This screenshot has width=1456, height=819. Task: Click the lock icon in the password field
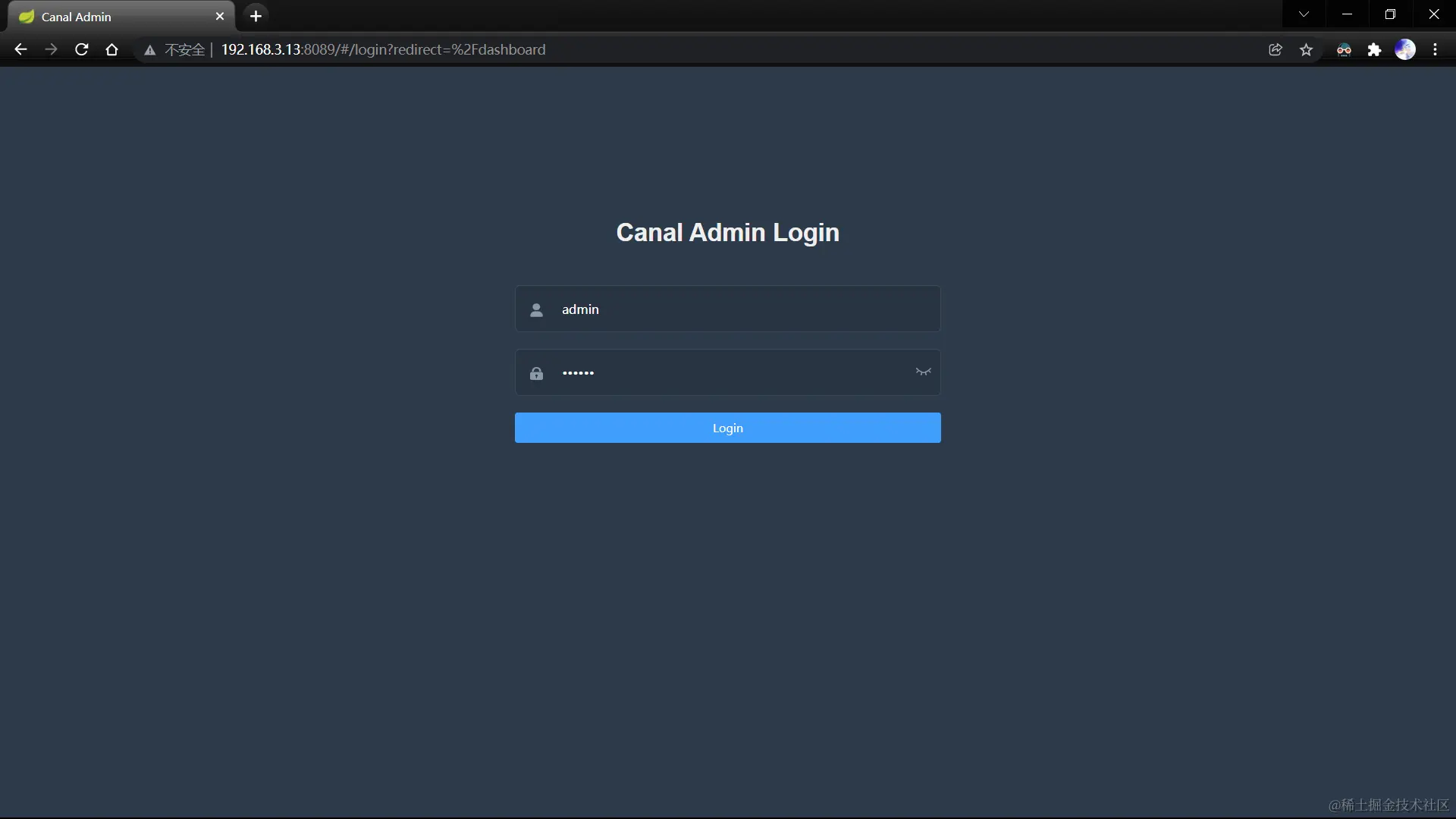pos(536,373)
